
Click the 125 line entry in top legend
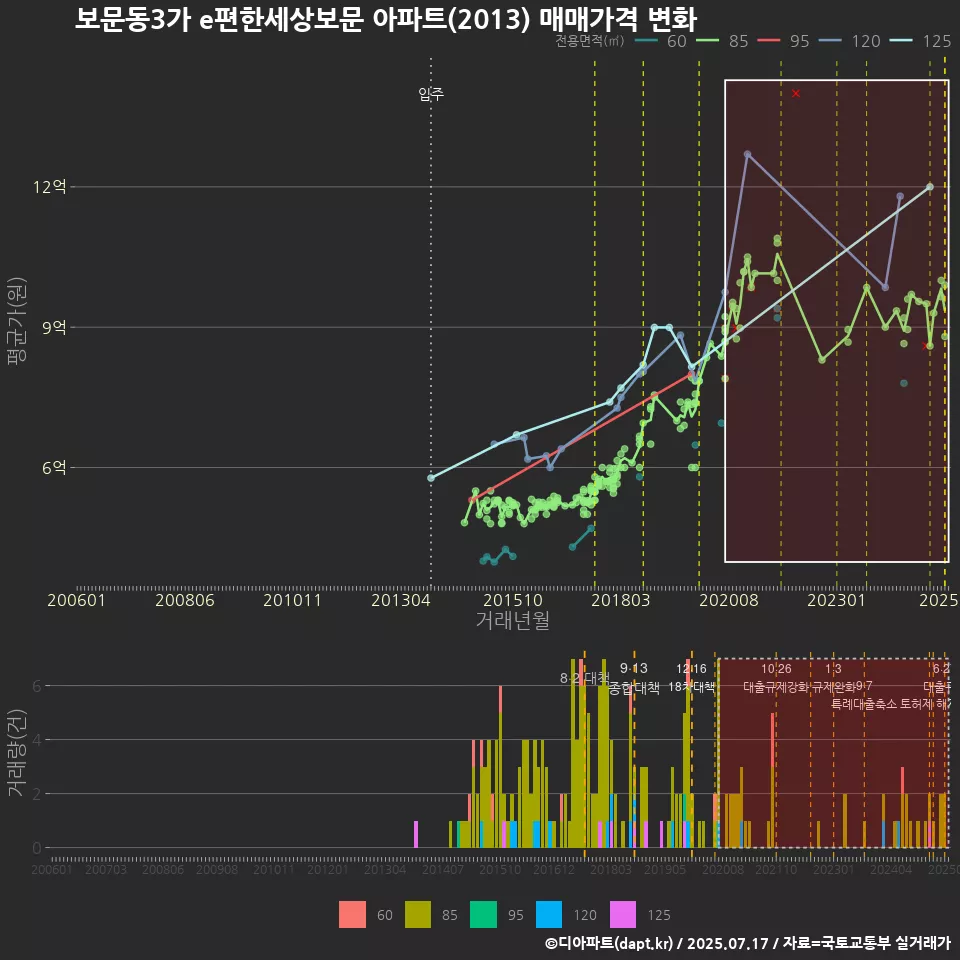(920, 41)
